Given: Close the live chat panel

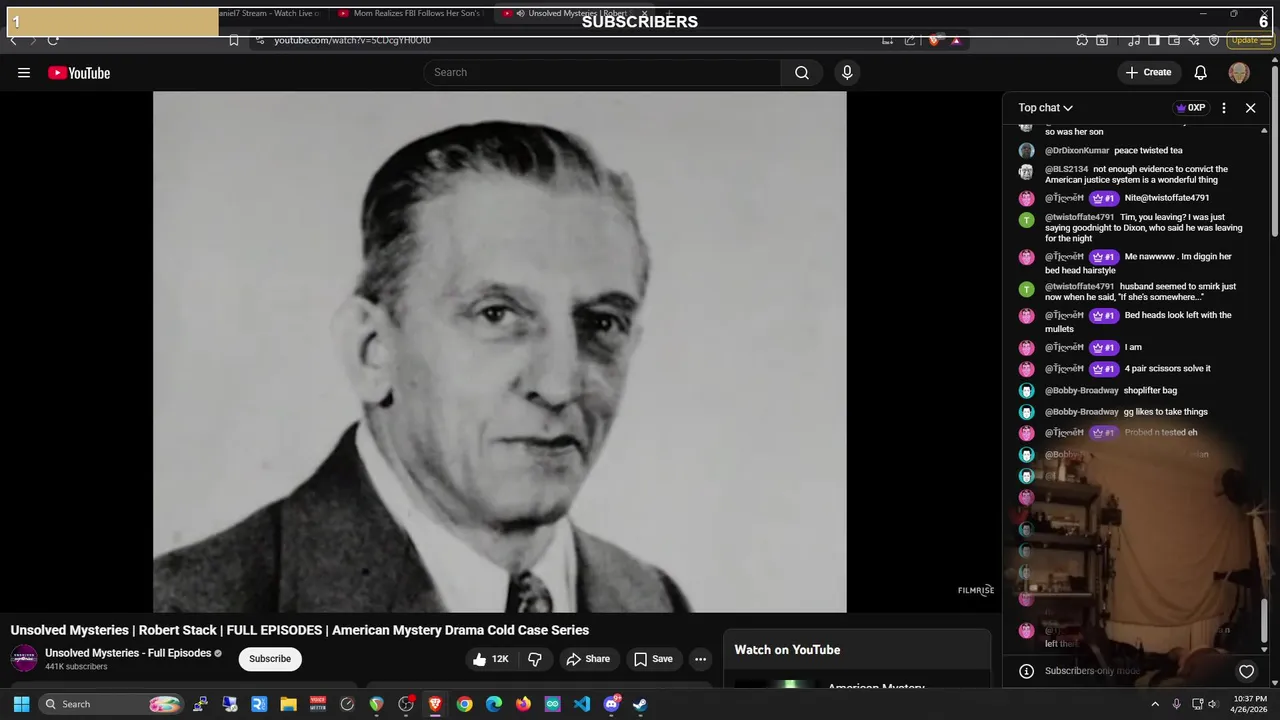Looking at the screenshot, I should 1250,108.
